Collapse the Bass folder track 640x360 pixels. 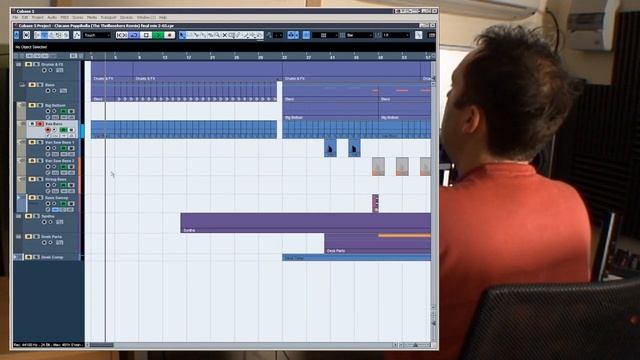(x=22, y=85)
